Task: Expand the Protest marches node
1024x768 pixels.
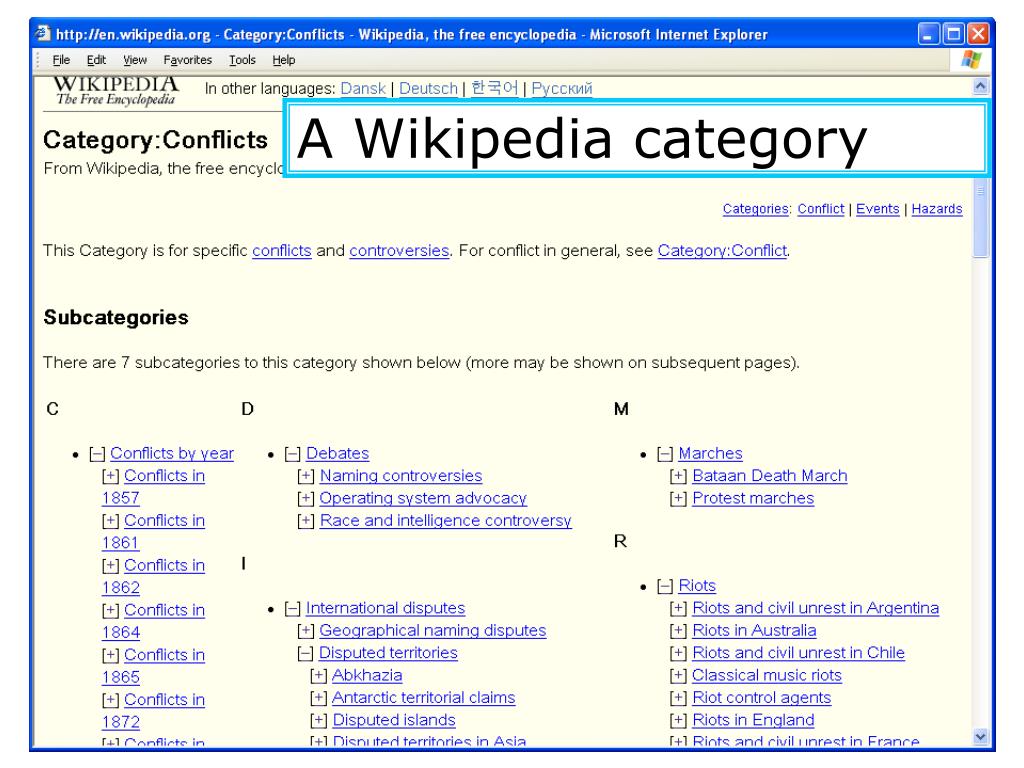Action: 679,499
